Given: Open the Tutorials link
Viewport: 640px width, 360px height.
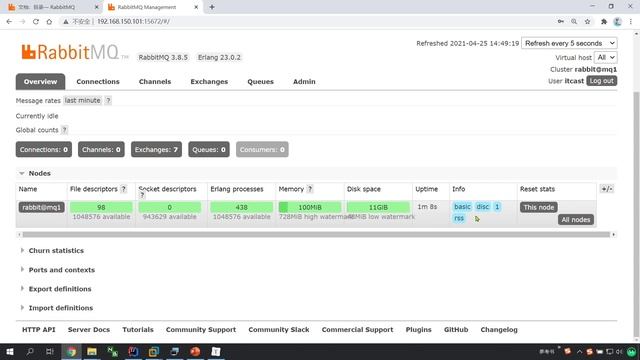Looking at the screenshot, I should 138,330.
